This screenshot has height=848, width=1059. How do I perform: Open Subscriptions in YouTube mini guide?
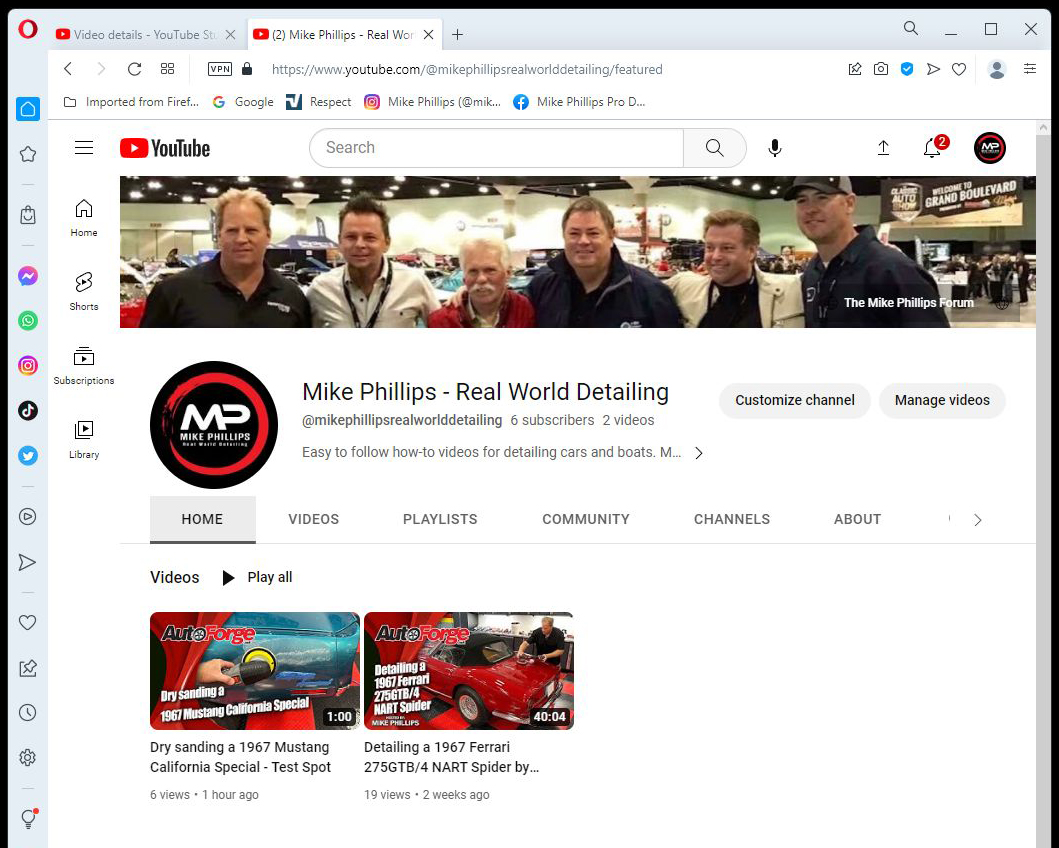tap(84, 365)
